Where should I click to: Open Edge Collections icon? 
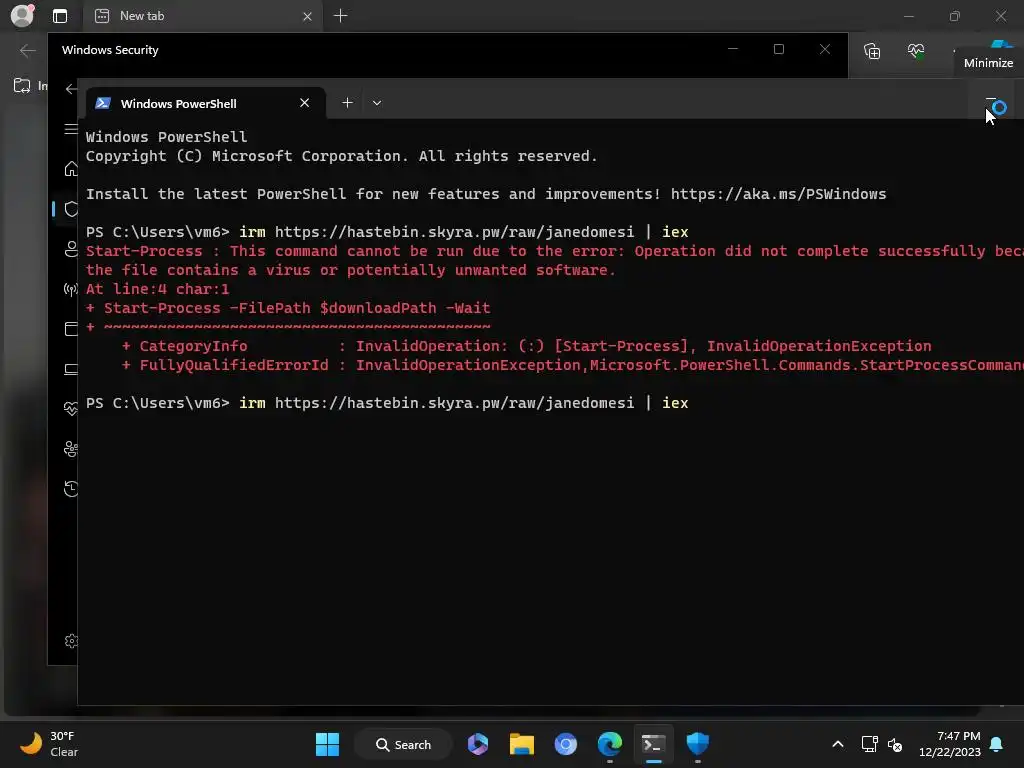click(x=872, y=50)
